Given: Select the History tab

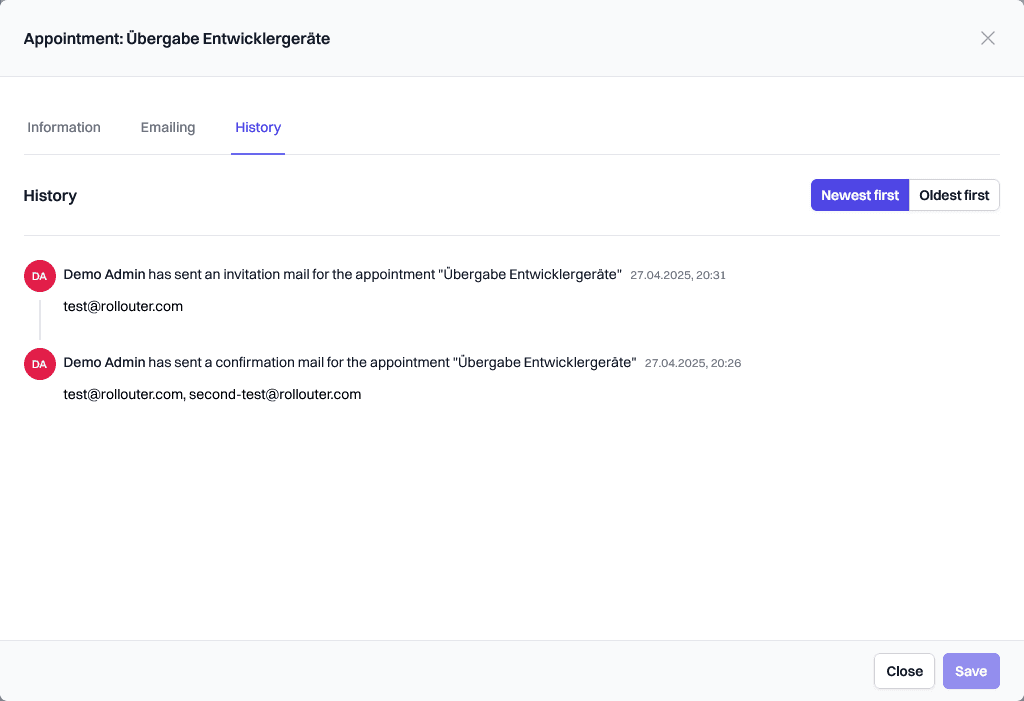Looking at the screenshot, I should click(x=258, y=128).
